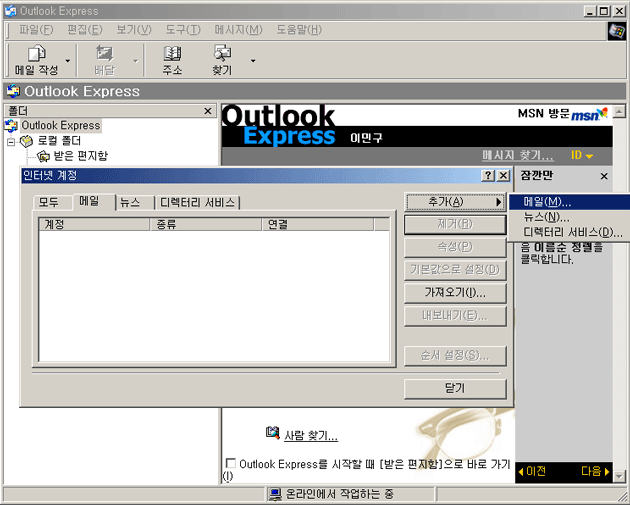Click the help ? button in 인터넷 계정 dialog

tap(488, 176)
